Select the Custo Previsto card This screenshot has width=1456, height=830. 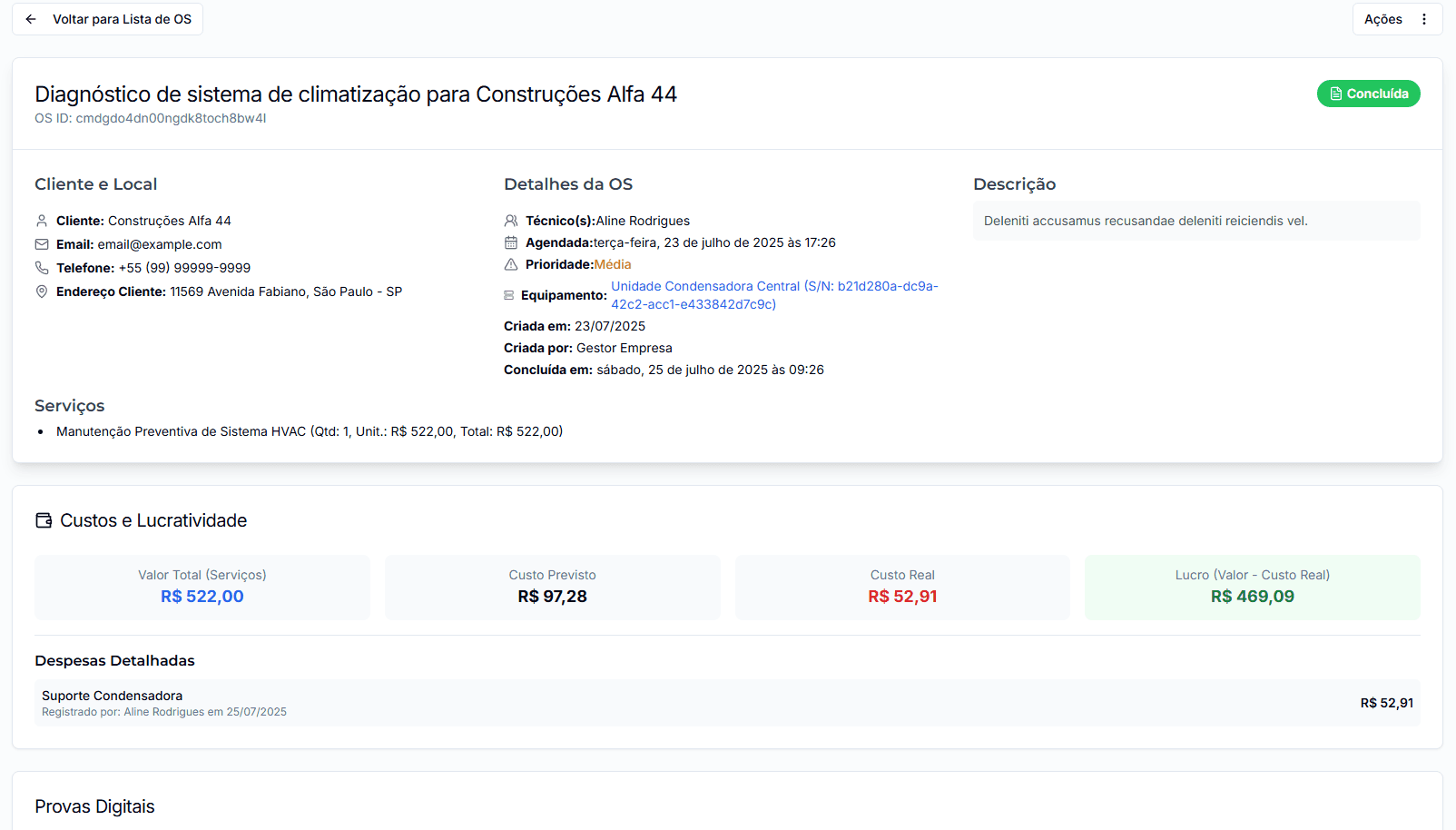(552, 587)
